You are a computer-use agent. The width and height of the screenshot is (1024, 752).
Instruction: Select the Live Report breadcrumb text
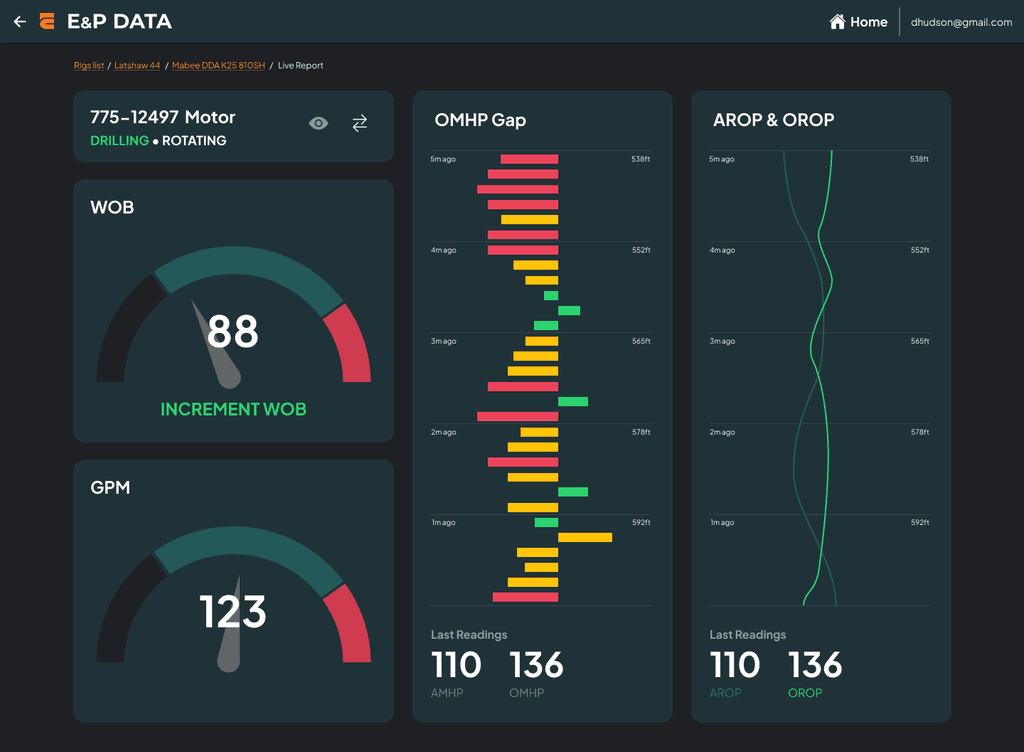pos(300,65)
